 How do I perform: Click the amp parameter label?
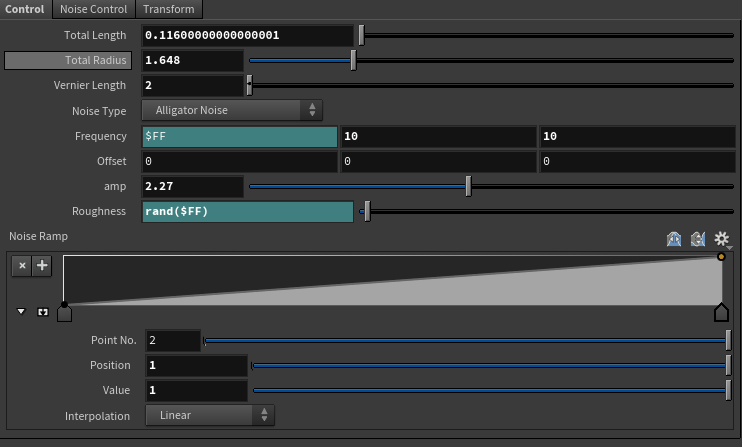click(115, 187)
